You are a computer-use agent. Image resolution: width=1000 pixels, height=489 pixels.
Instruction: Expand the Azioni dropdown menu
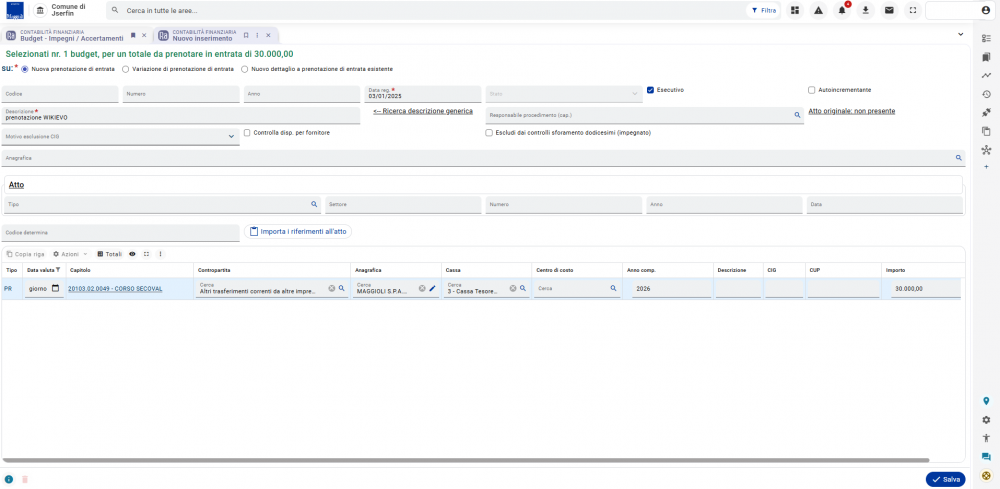70,254
